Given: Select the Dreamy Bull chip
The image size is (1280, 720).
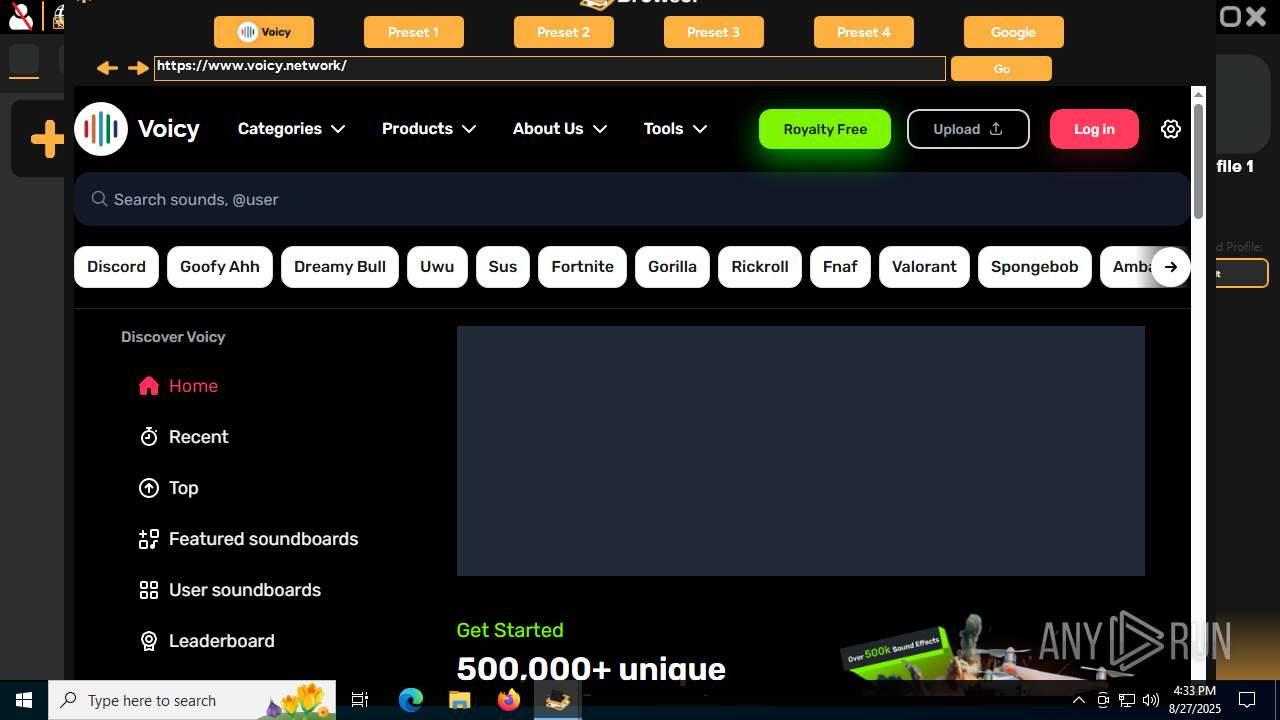Looking at the screenshot, I should pos(340,267).
